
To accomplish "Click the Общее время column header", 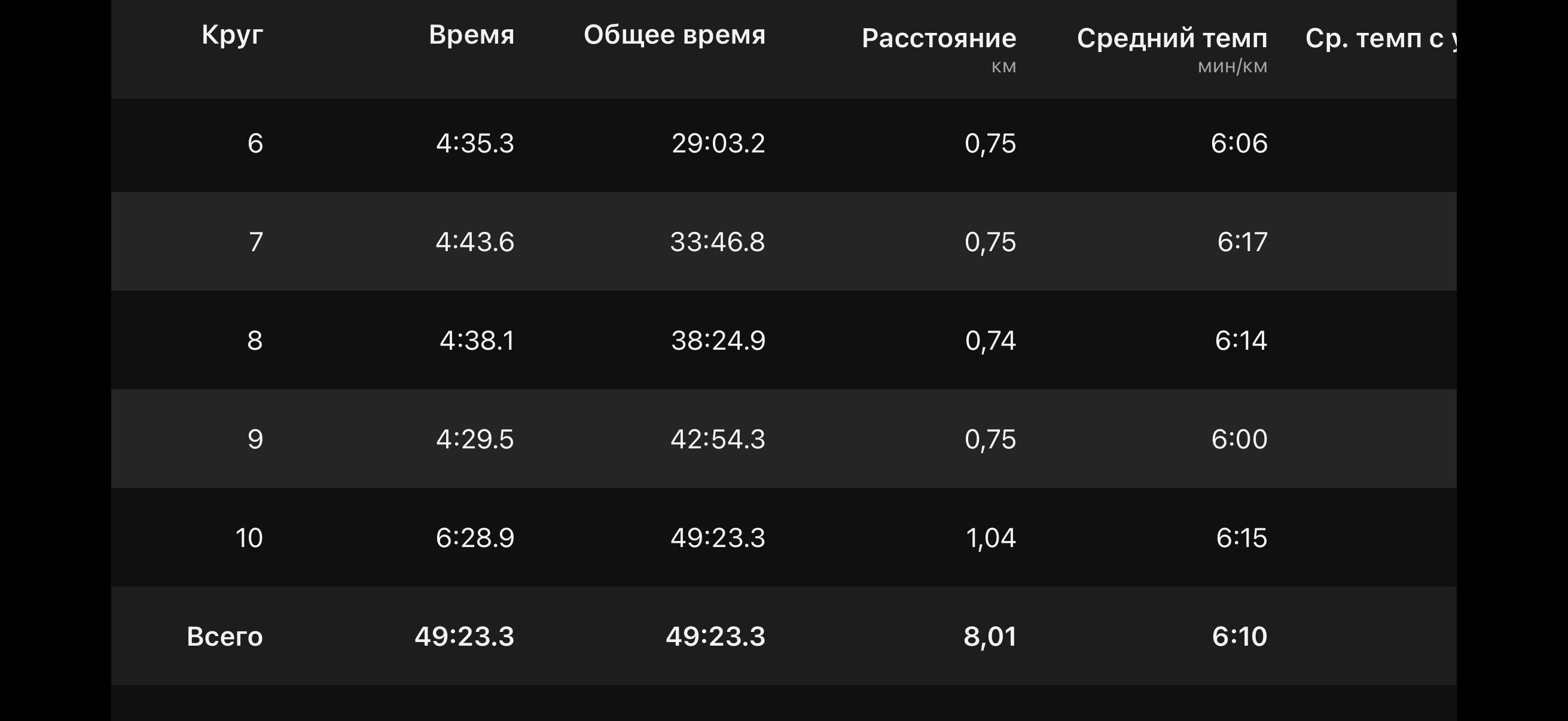I will (675, 35).
